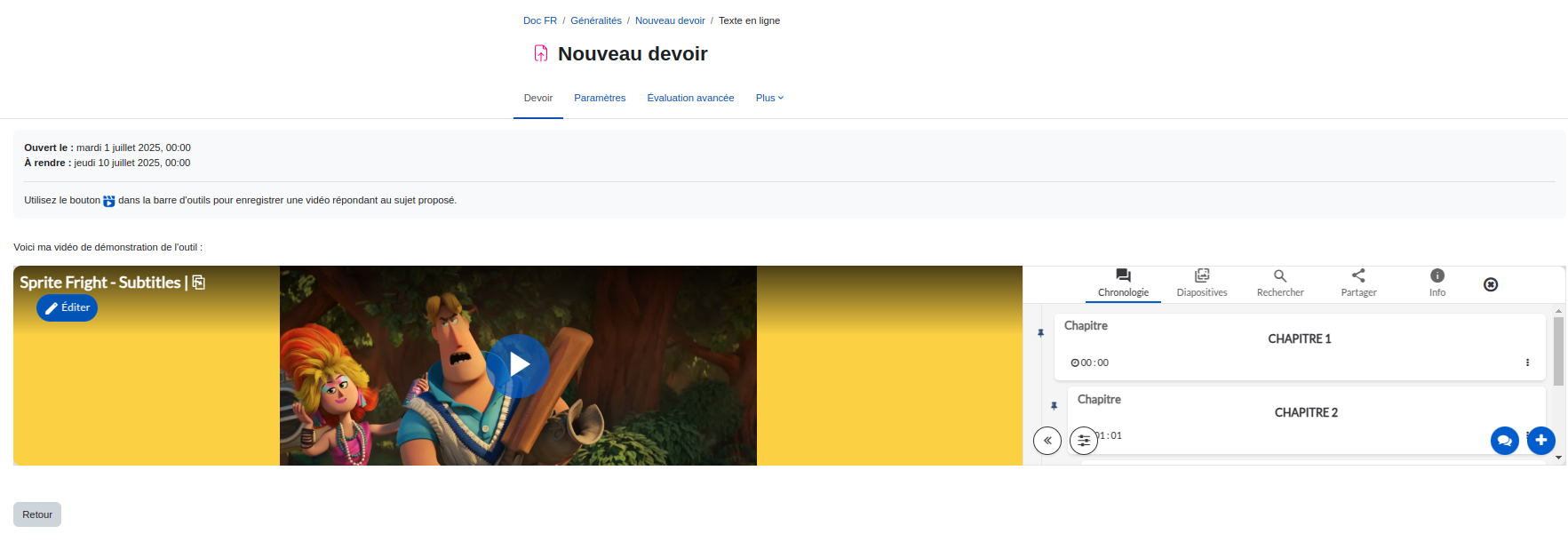The height and width of the screenshot is (550, 1568).
Task: Select the Devoir tab
Action: 537,98
